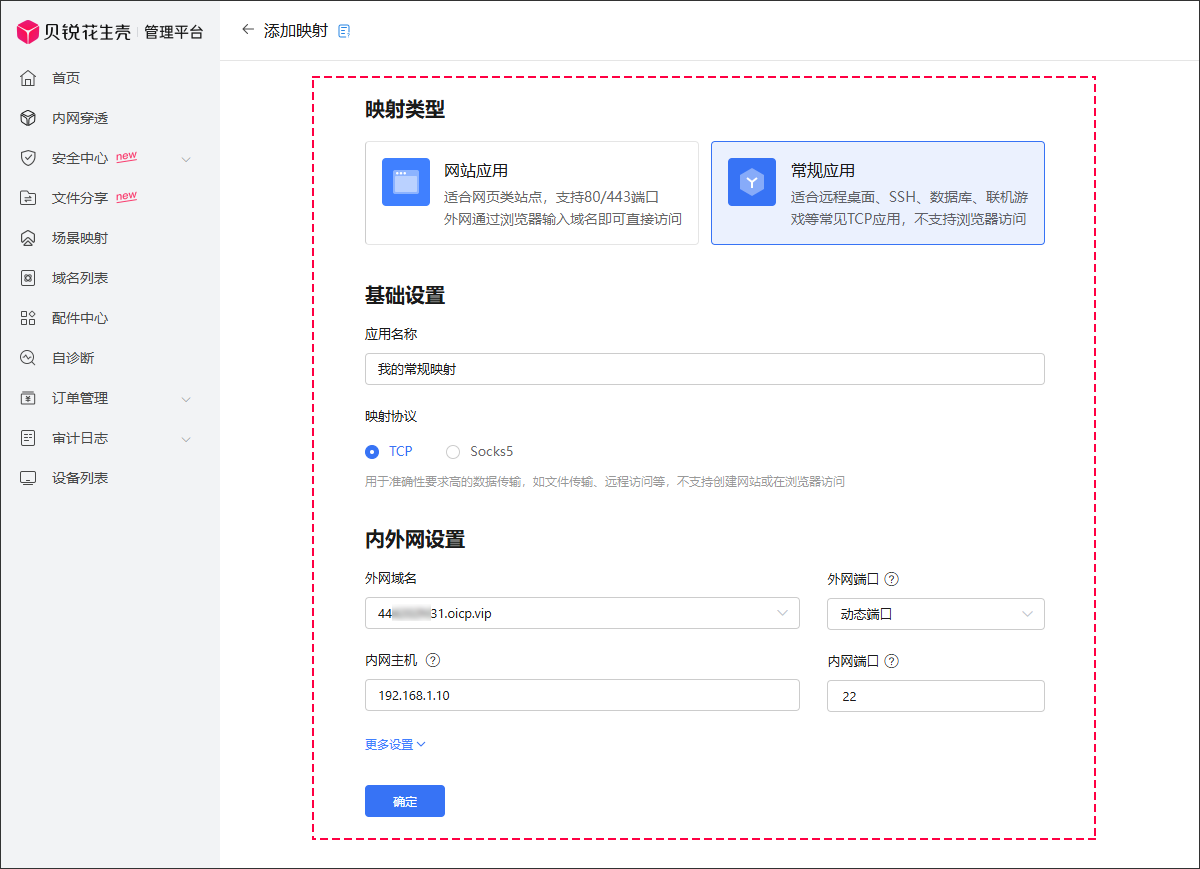Click the 首页 home icon in sidebar

click(x=28, y=78)
